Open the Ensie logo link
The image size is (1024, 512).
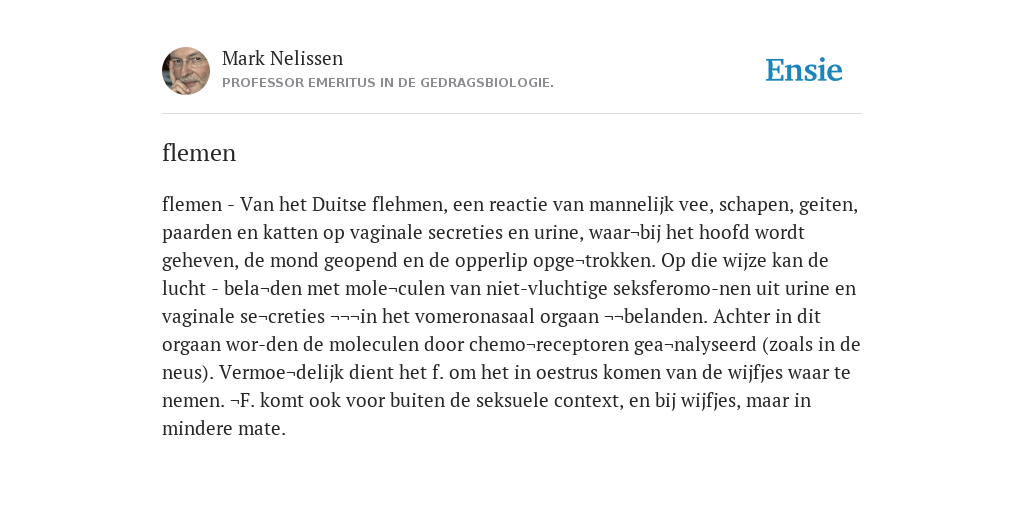804,71
